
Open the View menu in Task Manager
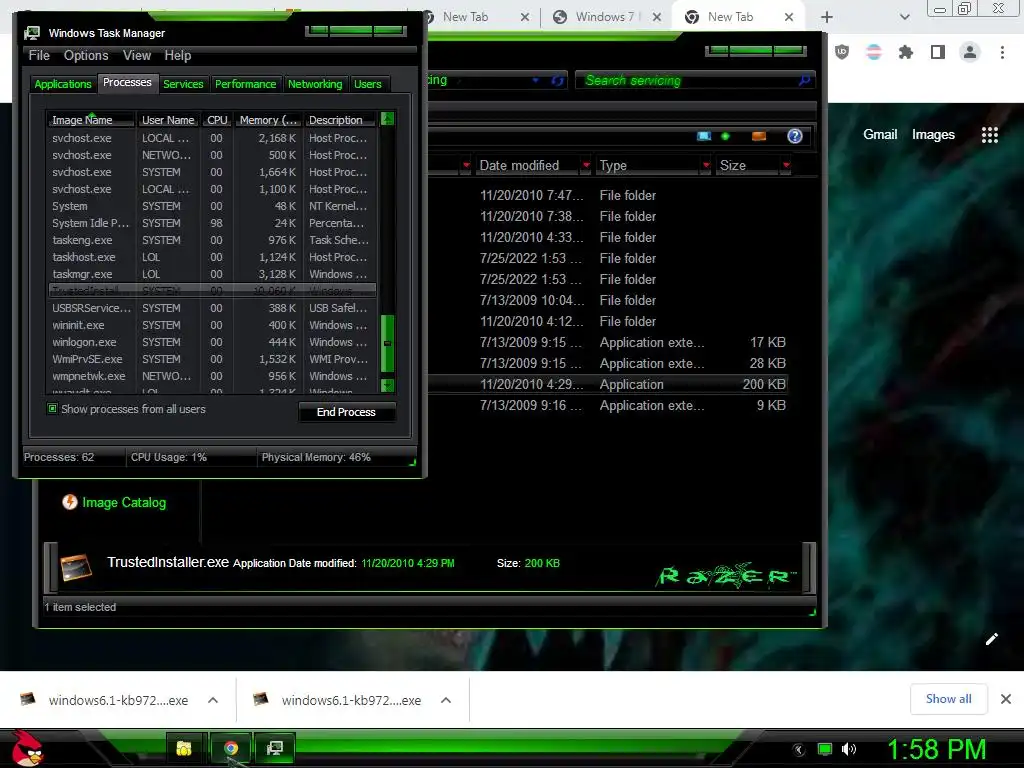(137, 56)
